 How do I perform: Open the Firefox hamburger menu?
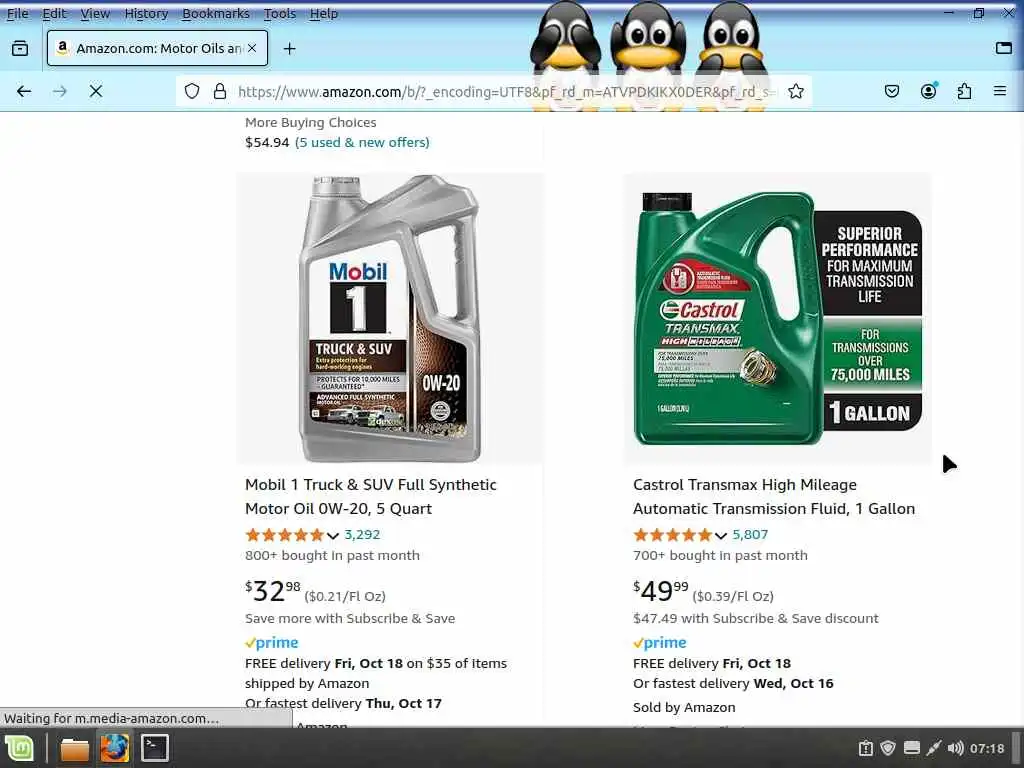(x=1000, y=91)
